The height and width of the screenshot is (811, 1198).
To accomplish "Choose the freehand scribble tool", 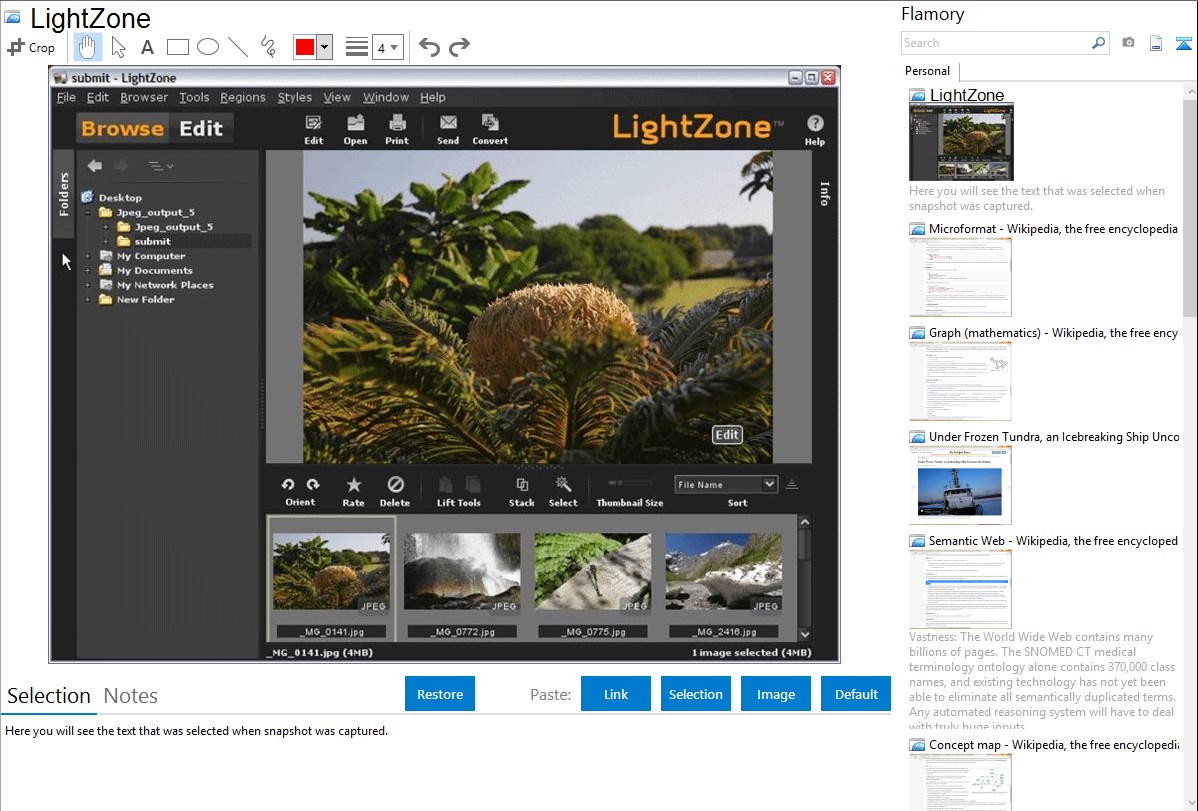I will 268,47.
